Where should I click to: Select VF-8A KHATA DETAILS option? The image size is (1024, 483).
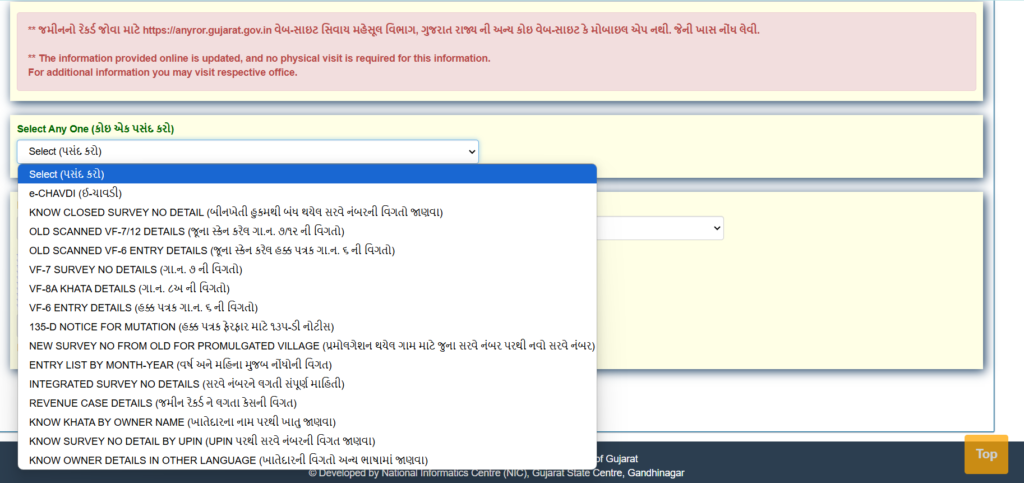[x=307, y=288]
